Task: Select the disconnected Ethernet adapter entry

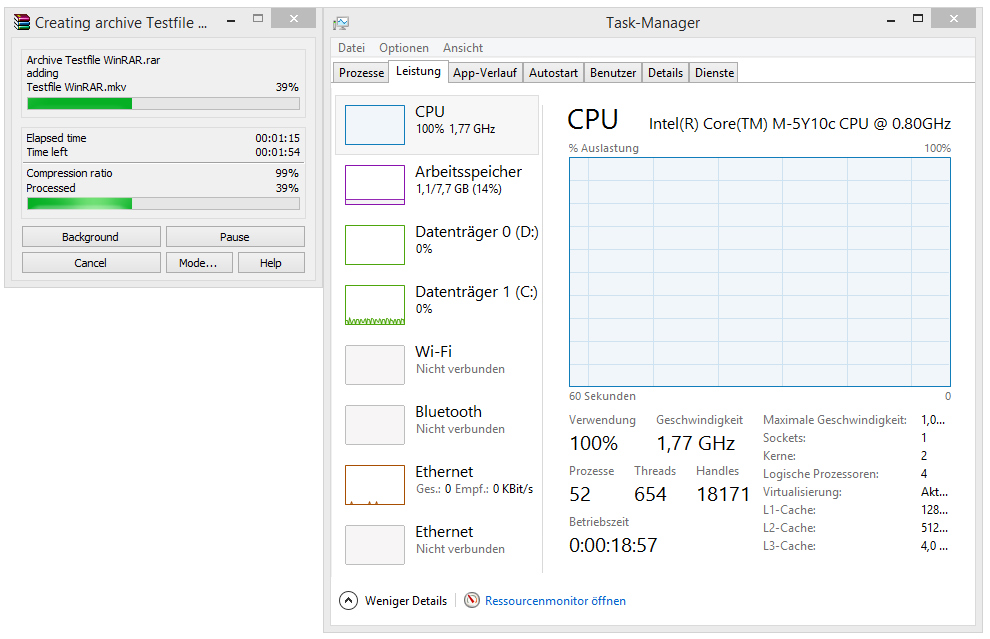Action: [436, 544]
